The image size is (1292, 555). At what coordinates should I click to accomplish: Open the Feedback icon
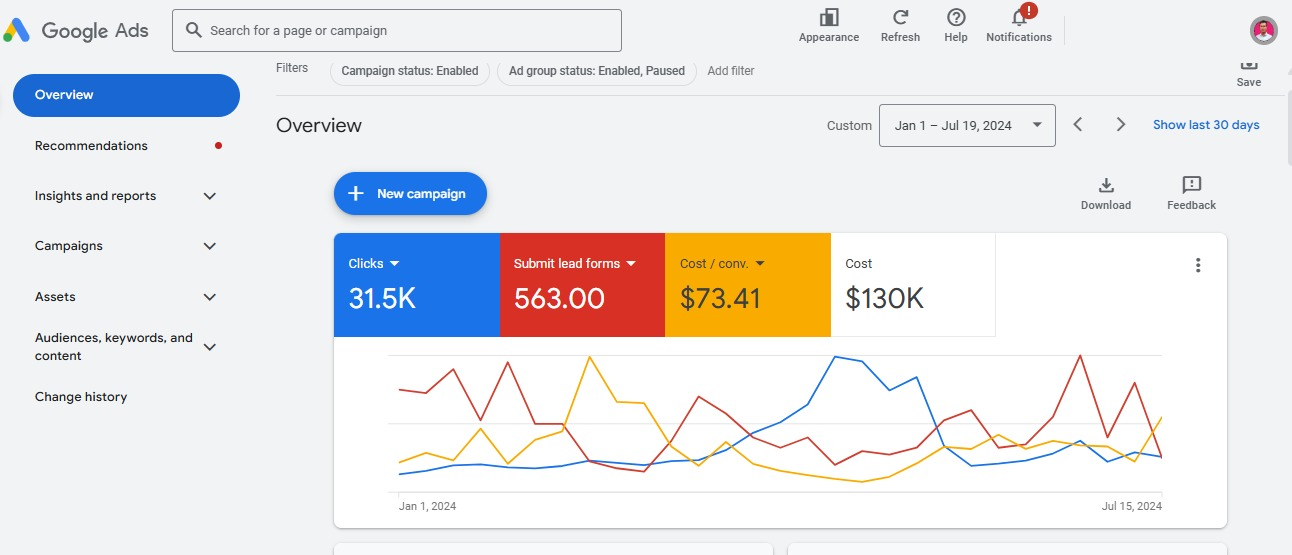coord(1191,186)
